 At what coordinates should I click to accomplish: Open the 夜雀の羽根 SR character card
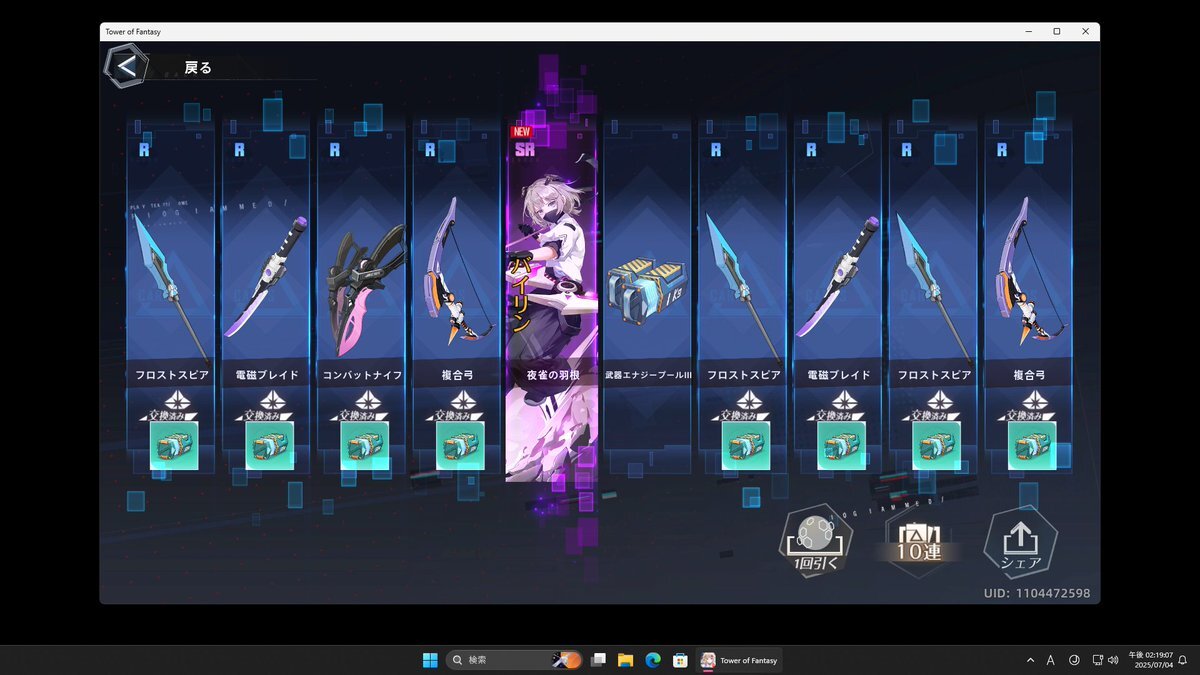[x=553, y=300]
